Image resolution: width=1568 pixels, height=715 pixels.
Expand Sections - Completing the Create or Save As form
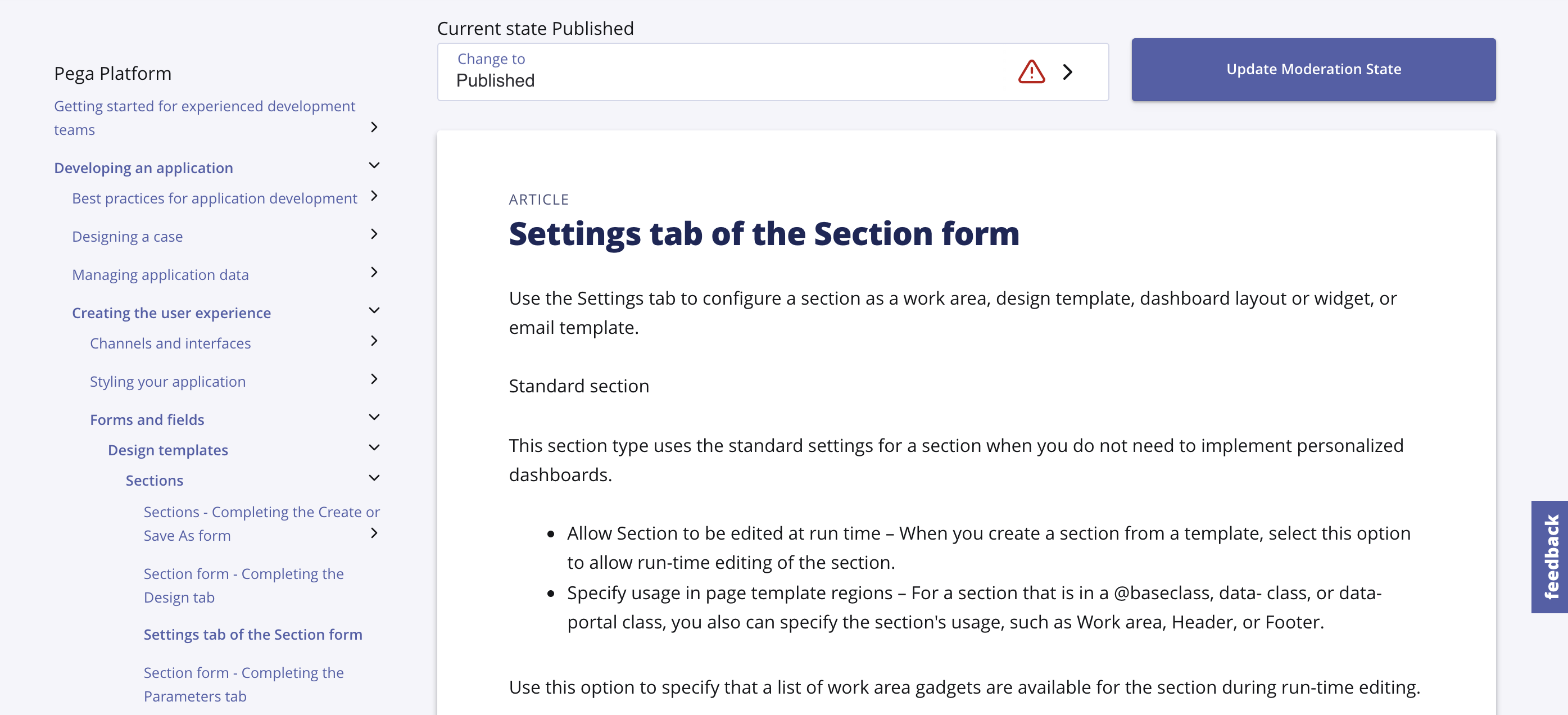tap(374, 532)
